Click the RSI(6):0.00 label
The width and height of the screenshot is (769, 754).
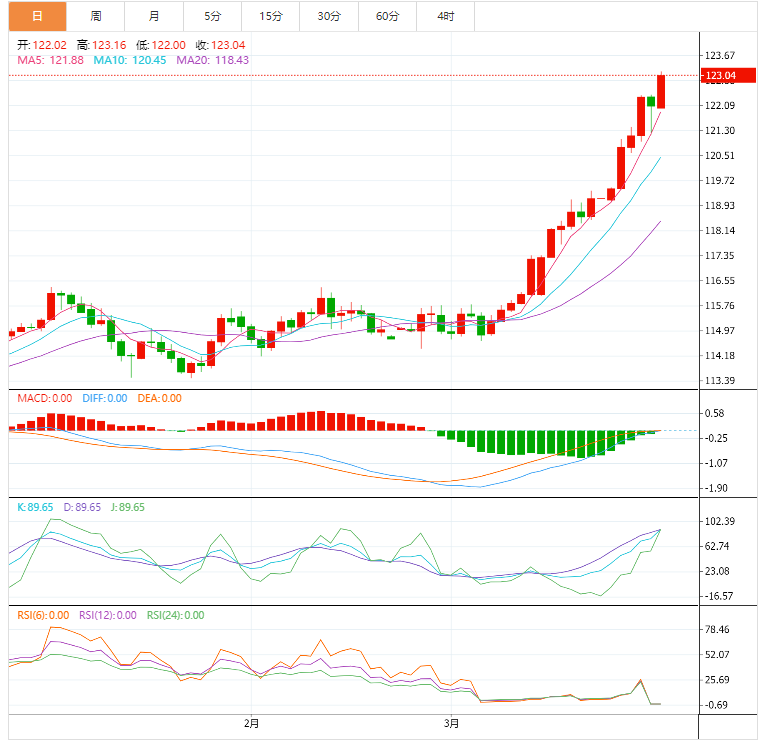[43, 615]
